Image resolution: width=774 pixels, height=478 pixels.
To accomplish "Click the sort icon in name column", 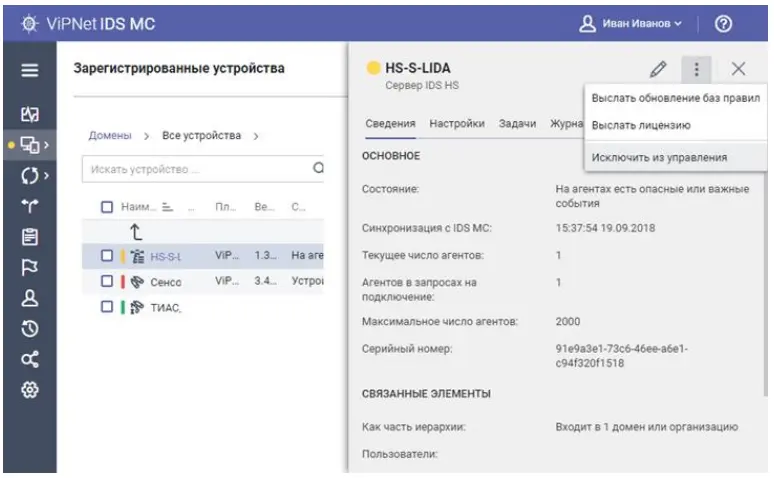I will pos(168,207).
